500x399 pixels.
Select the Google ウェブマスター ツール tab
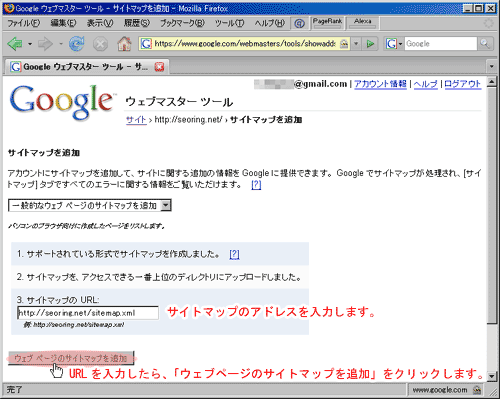tap(86, 67)
